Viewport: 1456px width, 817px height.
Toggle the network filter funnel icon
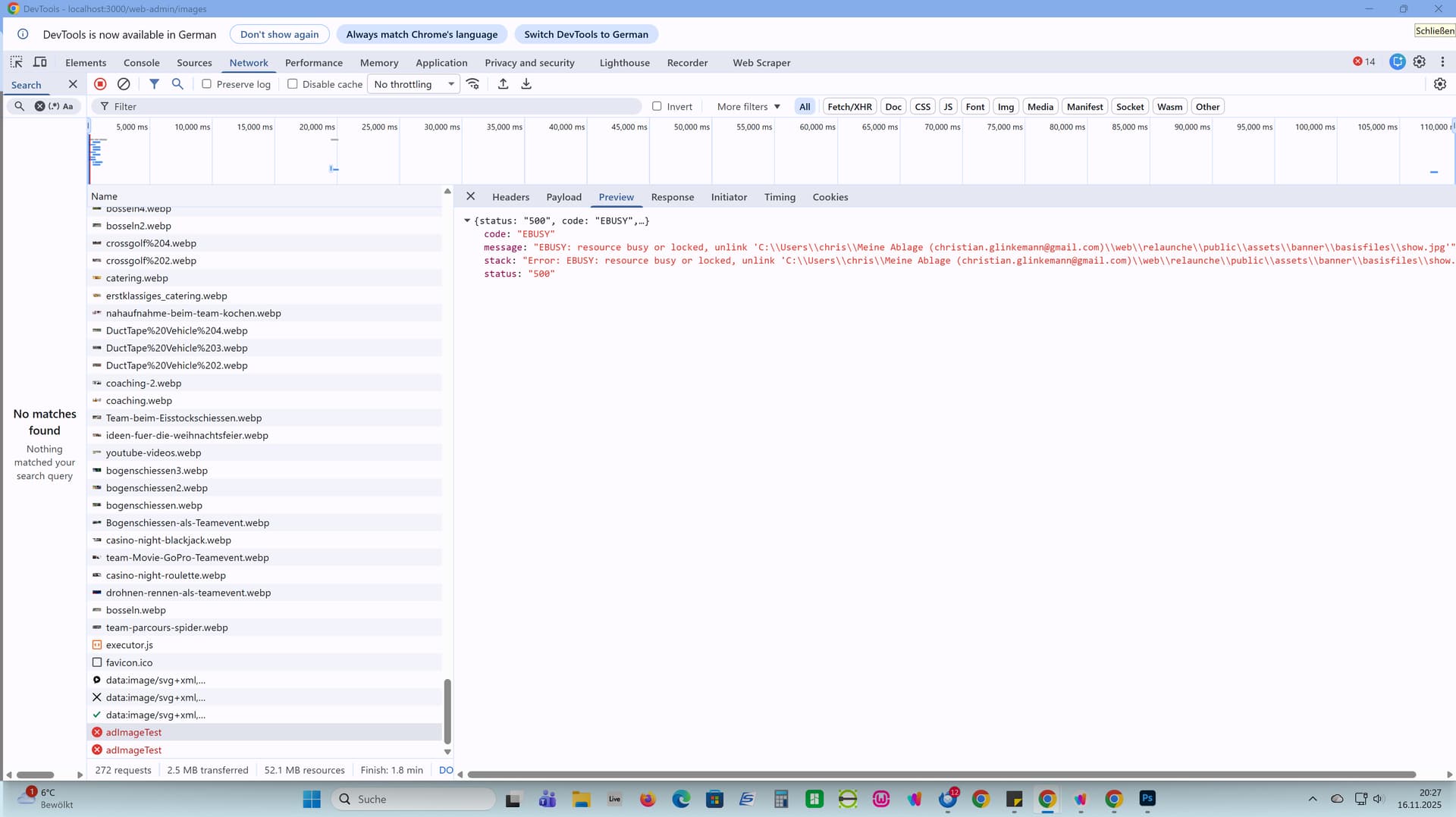(154, 84)
